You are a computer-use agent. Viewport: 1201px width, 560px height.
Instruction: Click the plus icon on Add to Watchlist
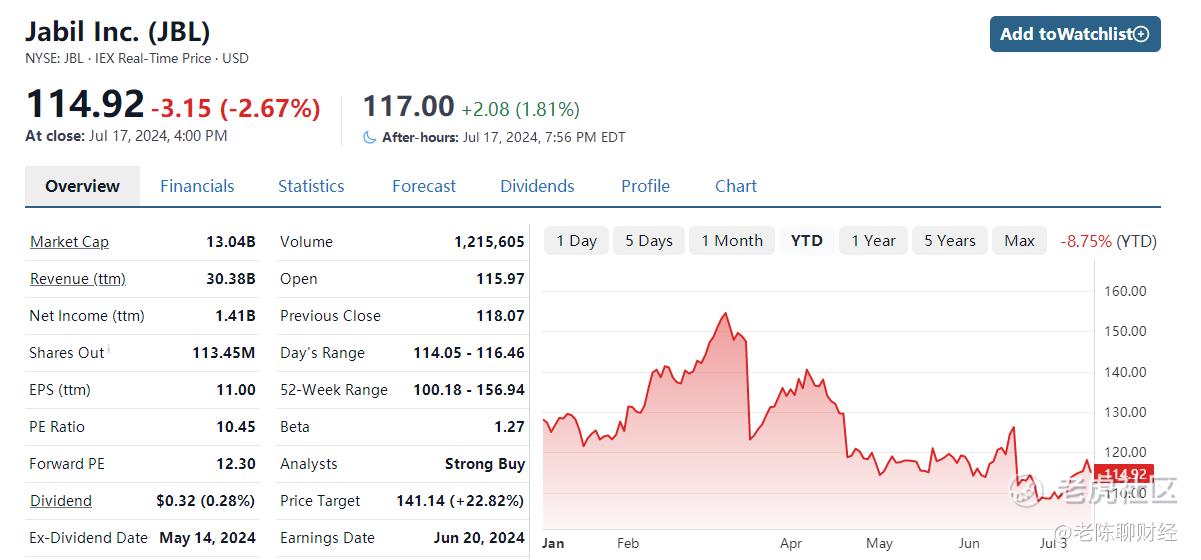1141,34
